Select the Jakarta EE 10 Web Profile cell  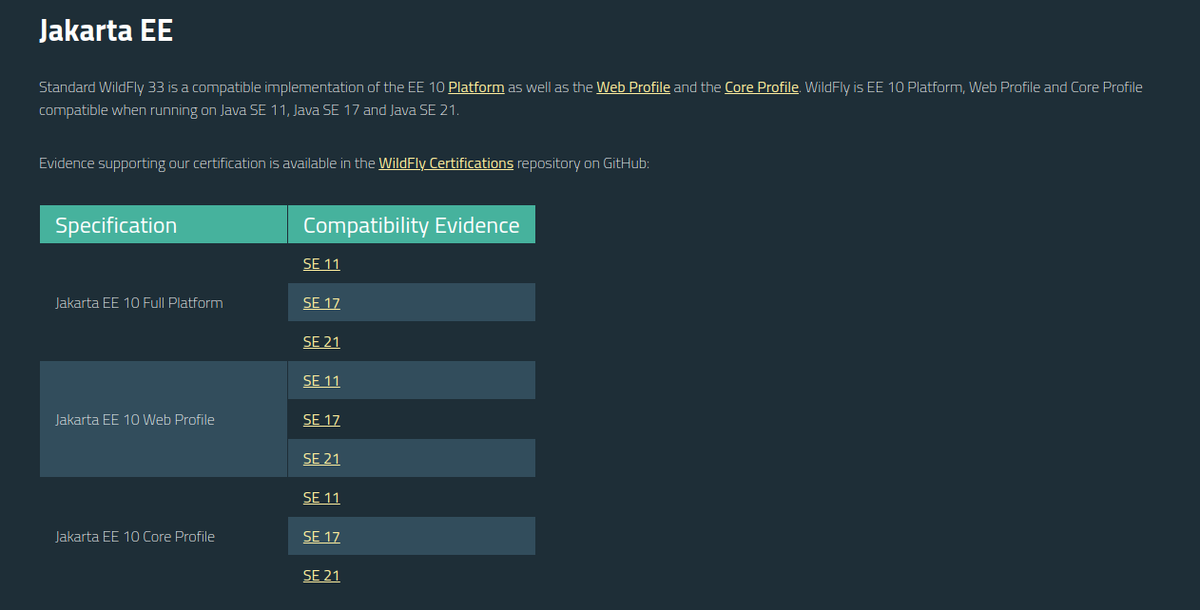[x=134, y=419]
